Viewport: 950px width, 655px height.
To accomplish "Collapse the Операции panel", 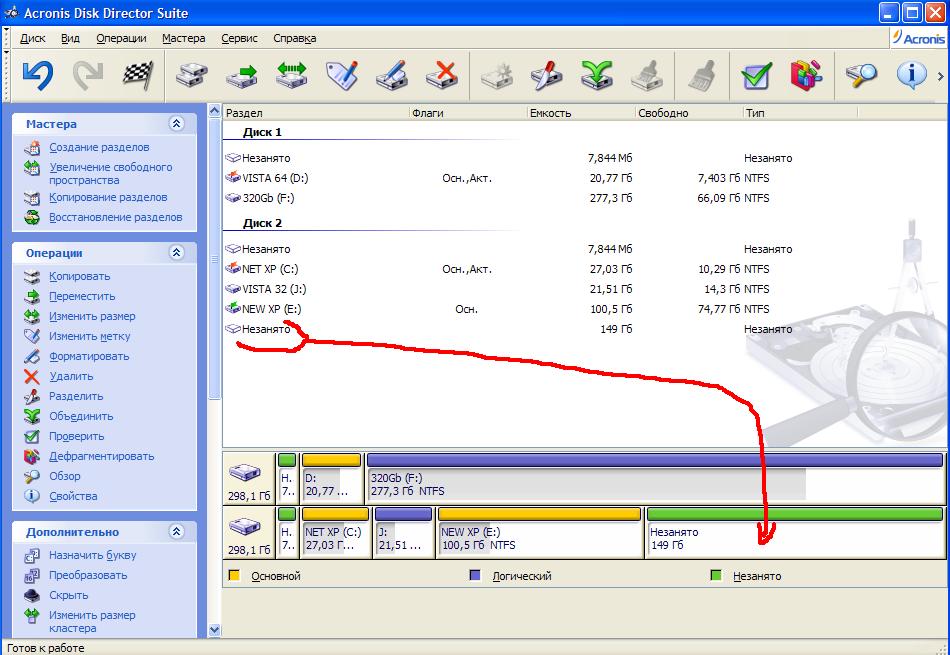I will point(176,253).
